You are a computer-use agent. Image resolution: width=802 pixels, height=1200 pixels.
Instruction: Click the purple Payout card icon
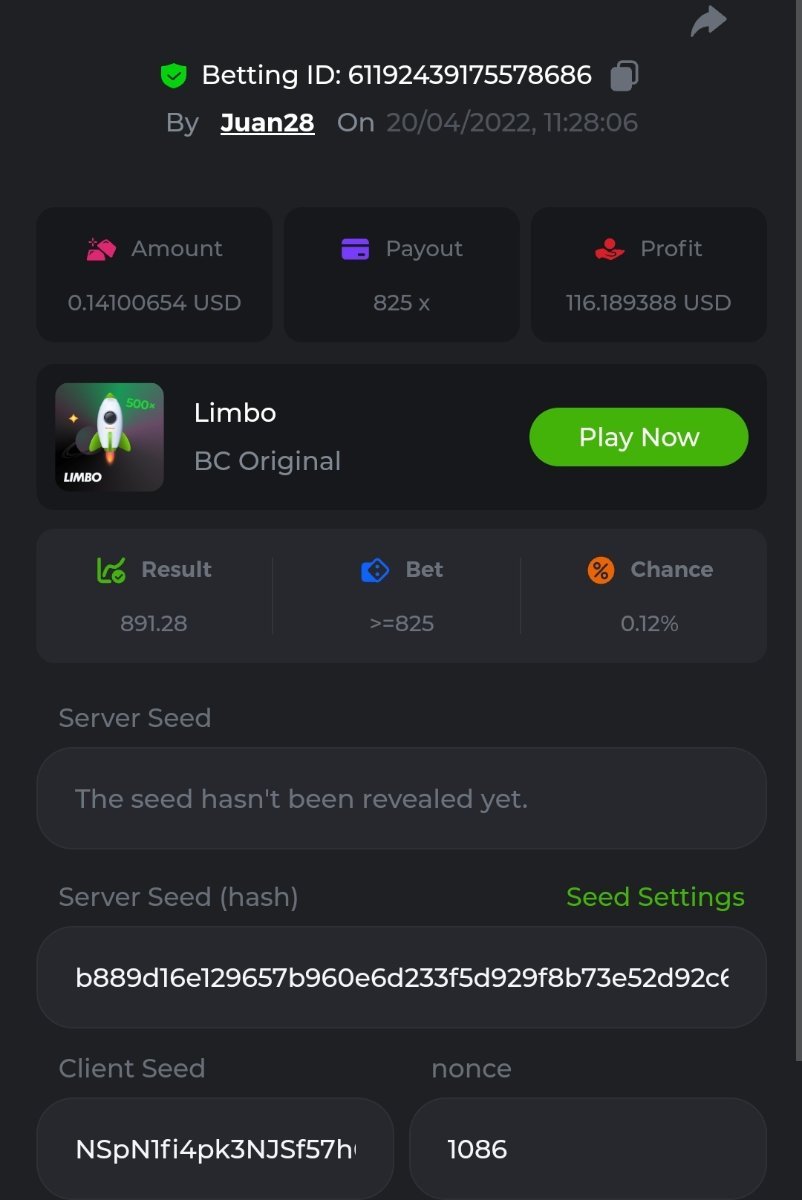[355, 249]
